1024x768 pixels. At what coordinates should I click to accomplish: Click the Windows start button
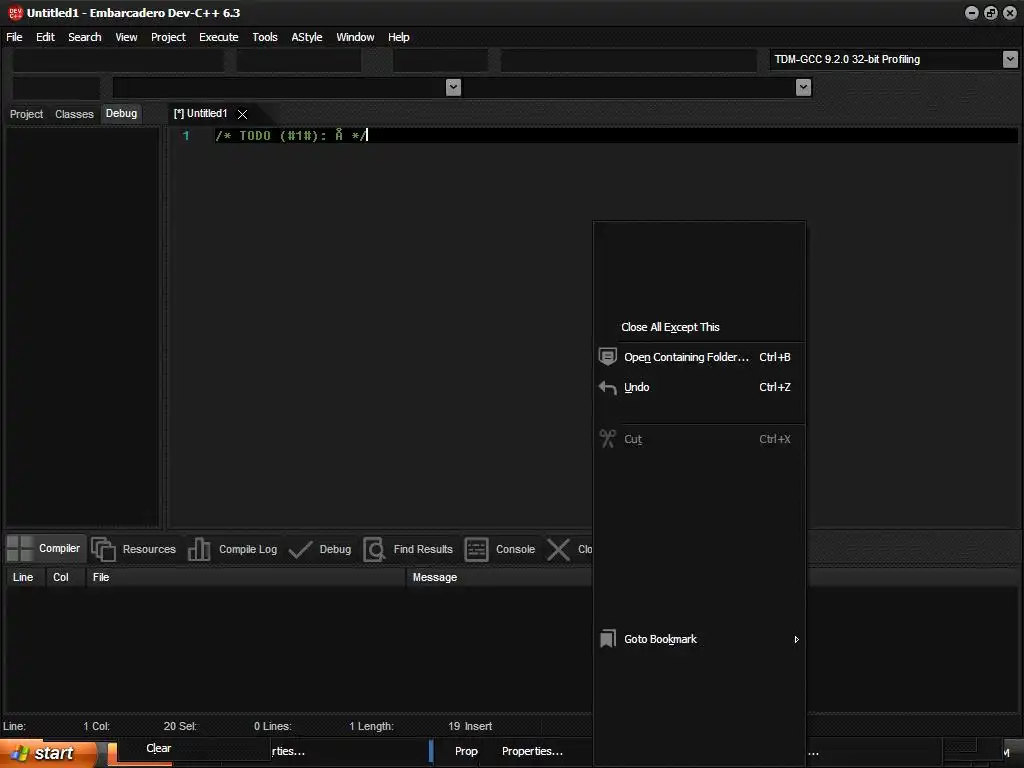tap(48, 753)
